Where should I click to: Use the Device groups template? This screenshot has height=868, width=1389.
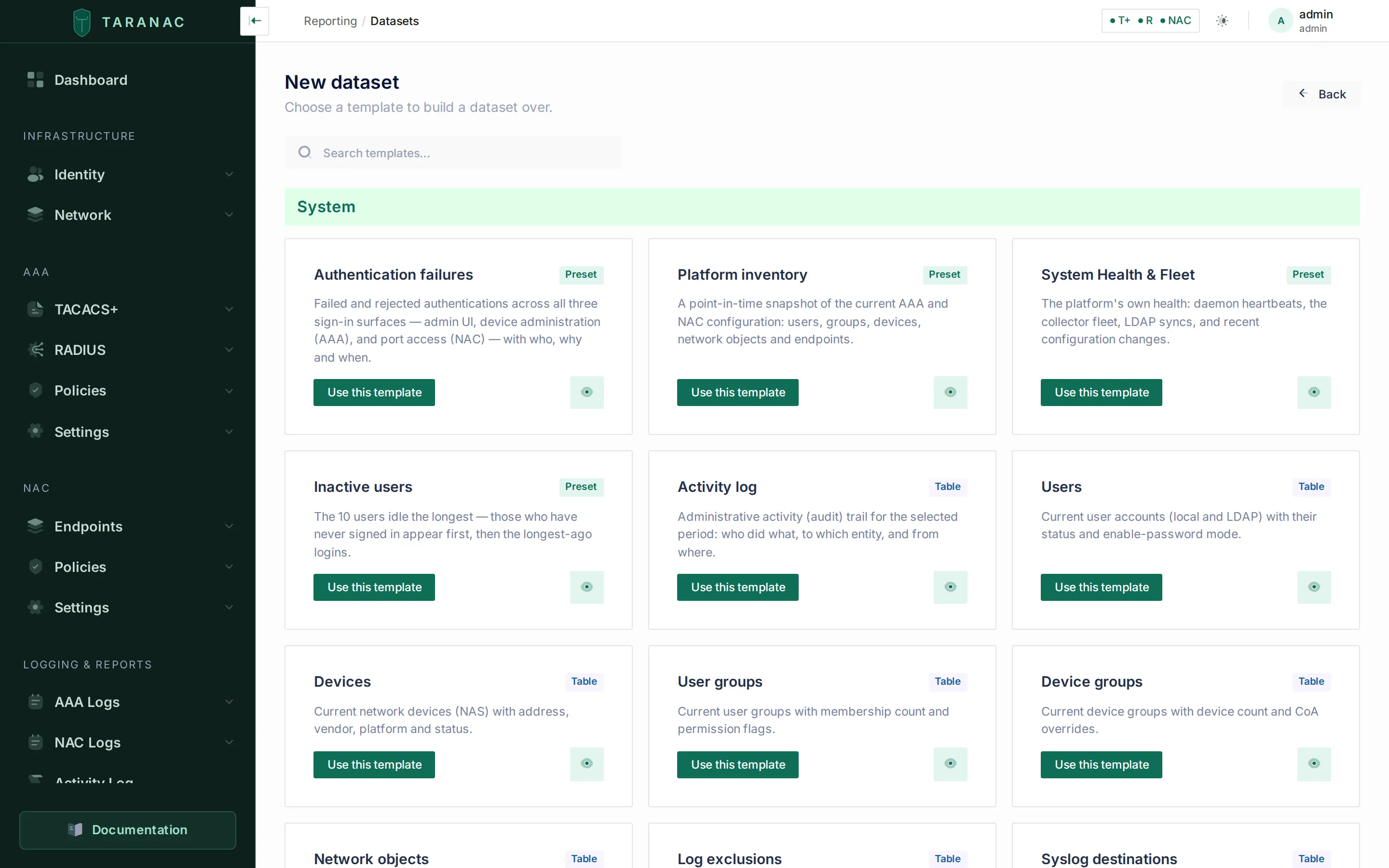(x=1102, y=764)
